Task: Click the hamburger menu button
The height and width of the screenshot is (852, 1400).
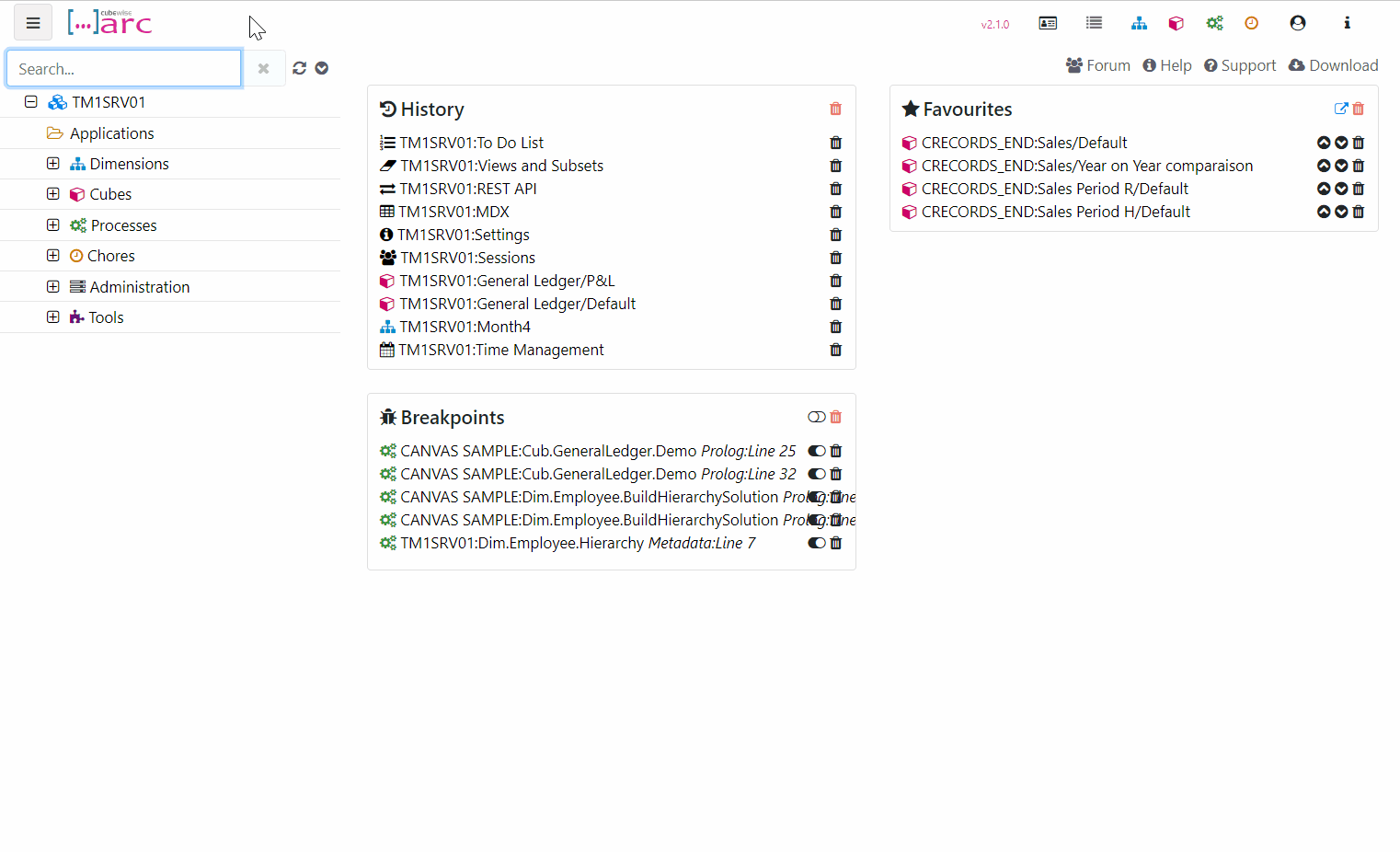Action: pyautogui.click(x=33, y=23)
